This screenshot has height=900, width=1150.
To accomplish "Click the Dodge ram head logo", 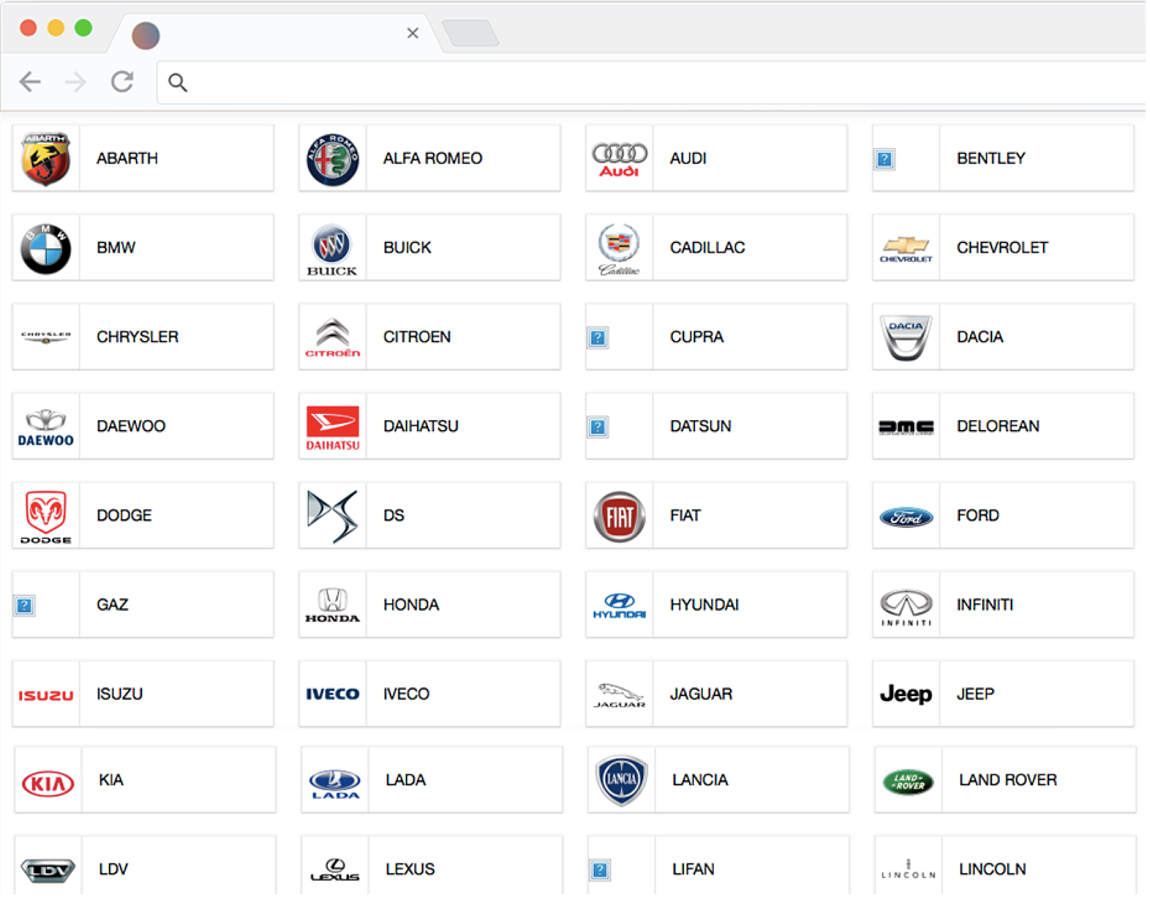I will coord(45,517).
